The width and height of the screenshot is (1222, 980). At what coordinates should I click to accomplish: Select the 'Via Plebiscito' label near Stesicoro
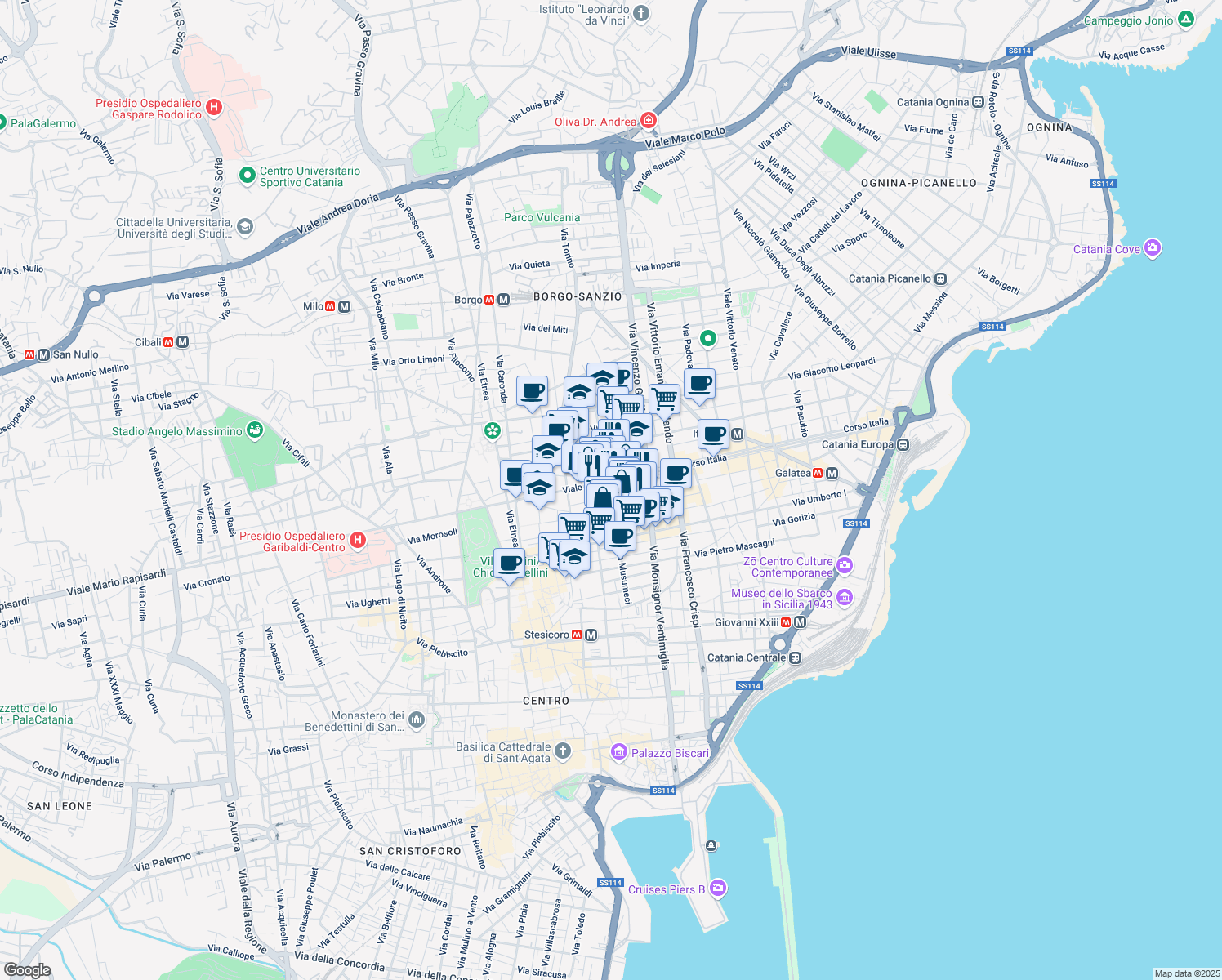[442, 648]
